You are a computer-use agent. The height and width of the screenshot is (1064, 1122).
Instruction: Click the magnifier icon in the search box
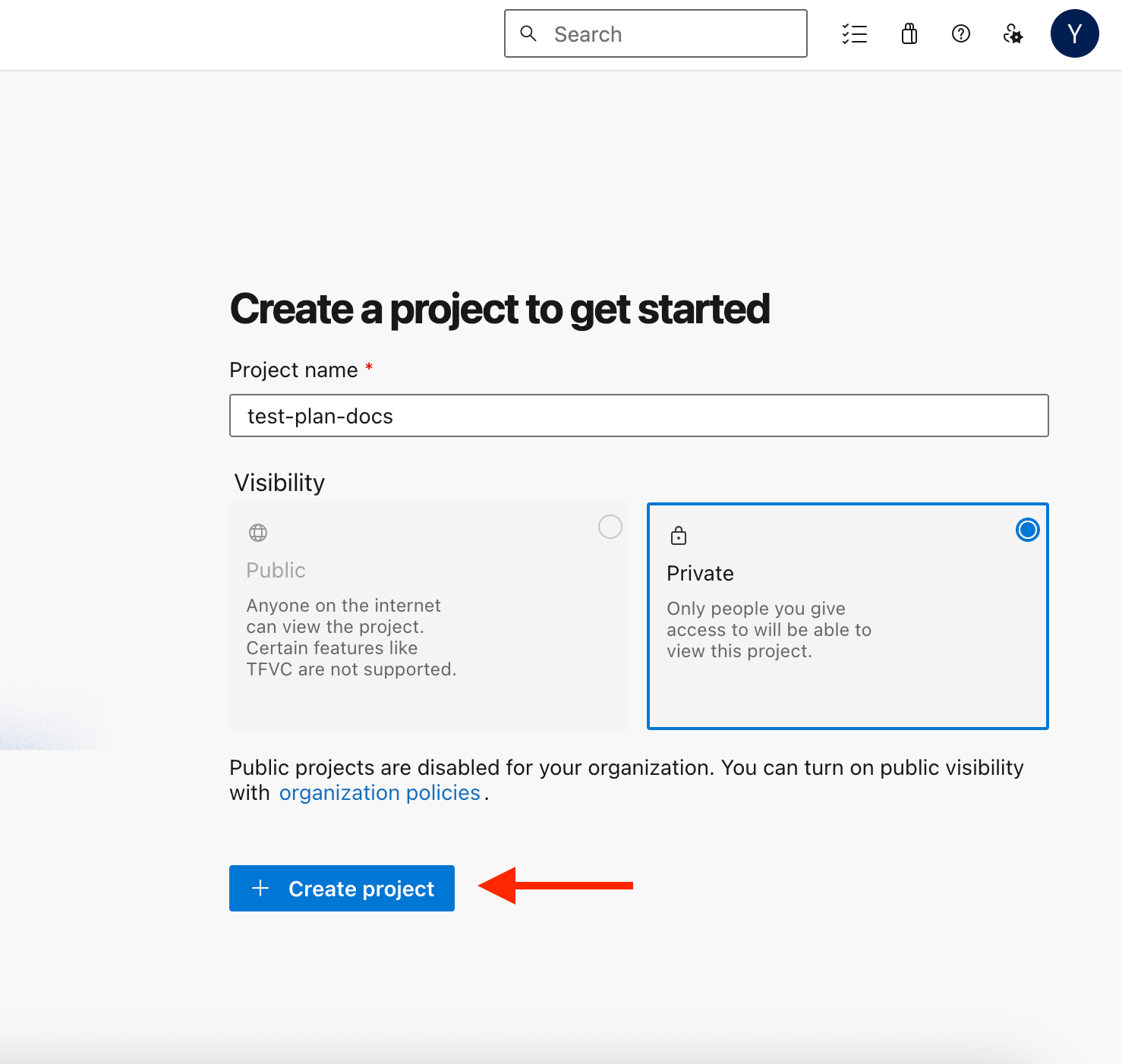click(528, 33)
